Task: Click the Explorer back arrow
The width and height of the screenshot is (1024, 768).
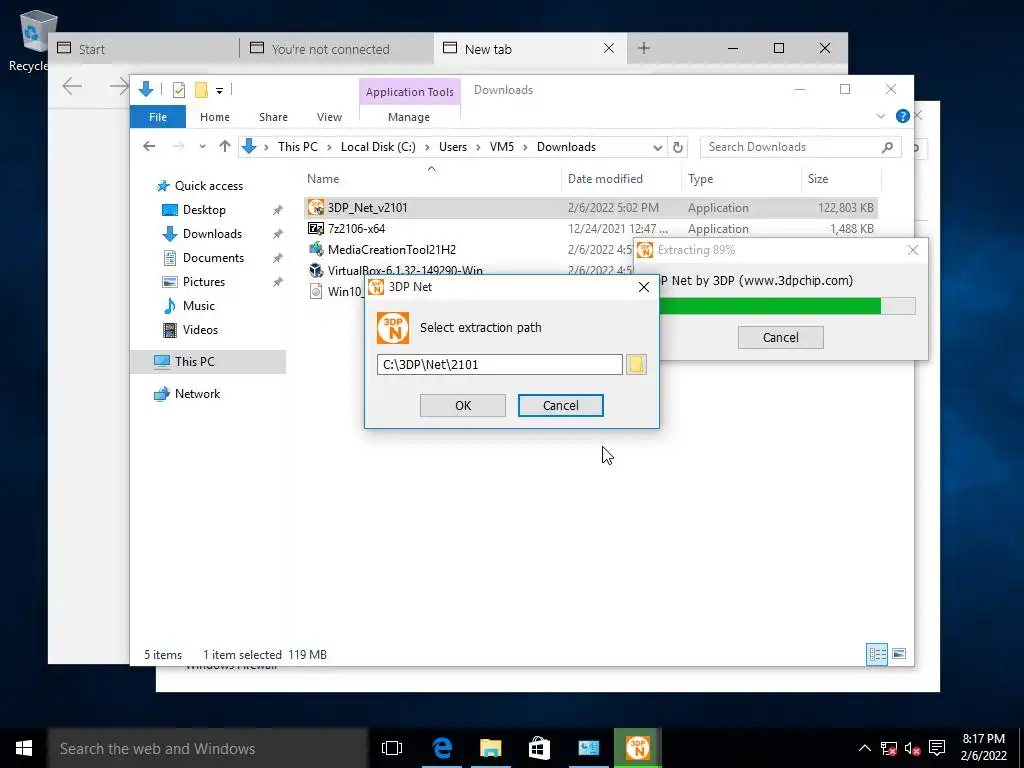Action: pos(149,146)
